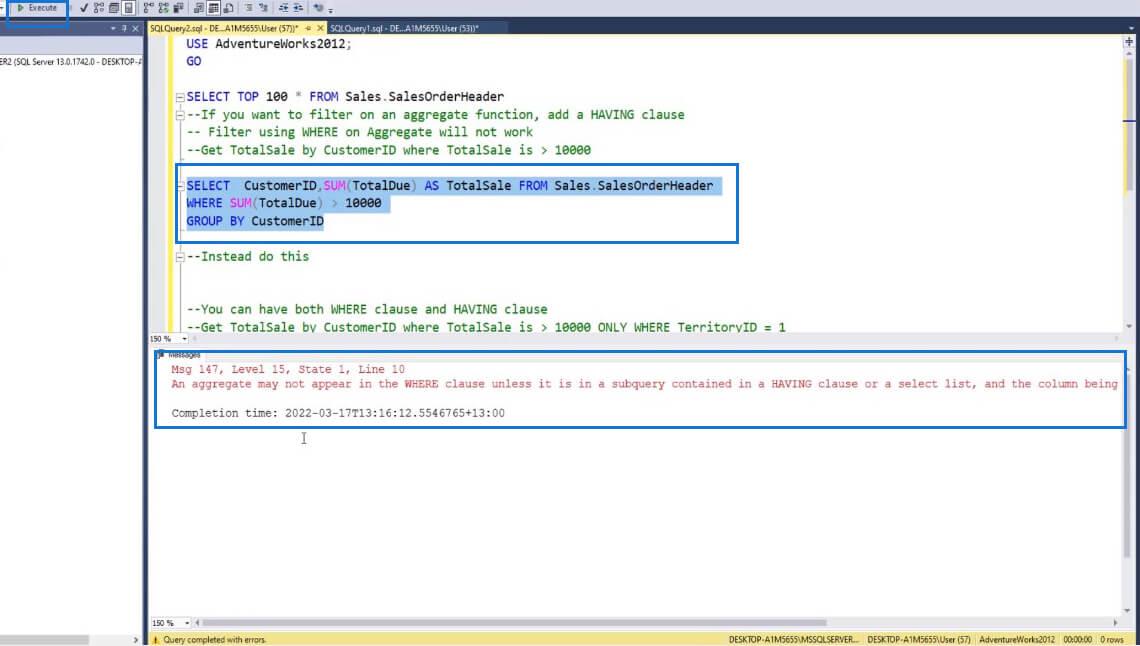Viewport: 1140px width, 646px height.
Task: Click the Messages pane scroll-right arrow
Action: click(x=1116, y=623)
